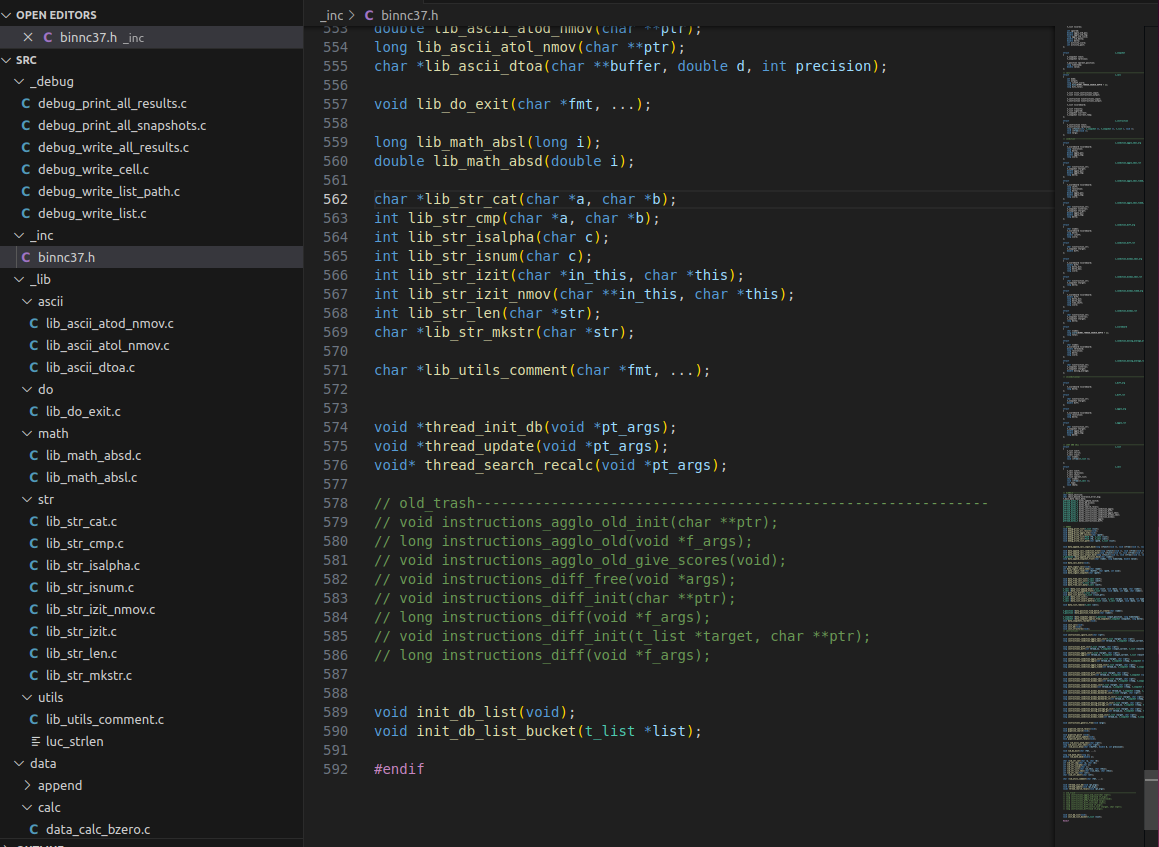
Task: Open binnc37.h in the _inc folder
Action: (67, 257)
